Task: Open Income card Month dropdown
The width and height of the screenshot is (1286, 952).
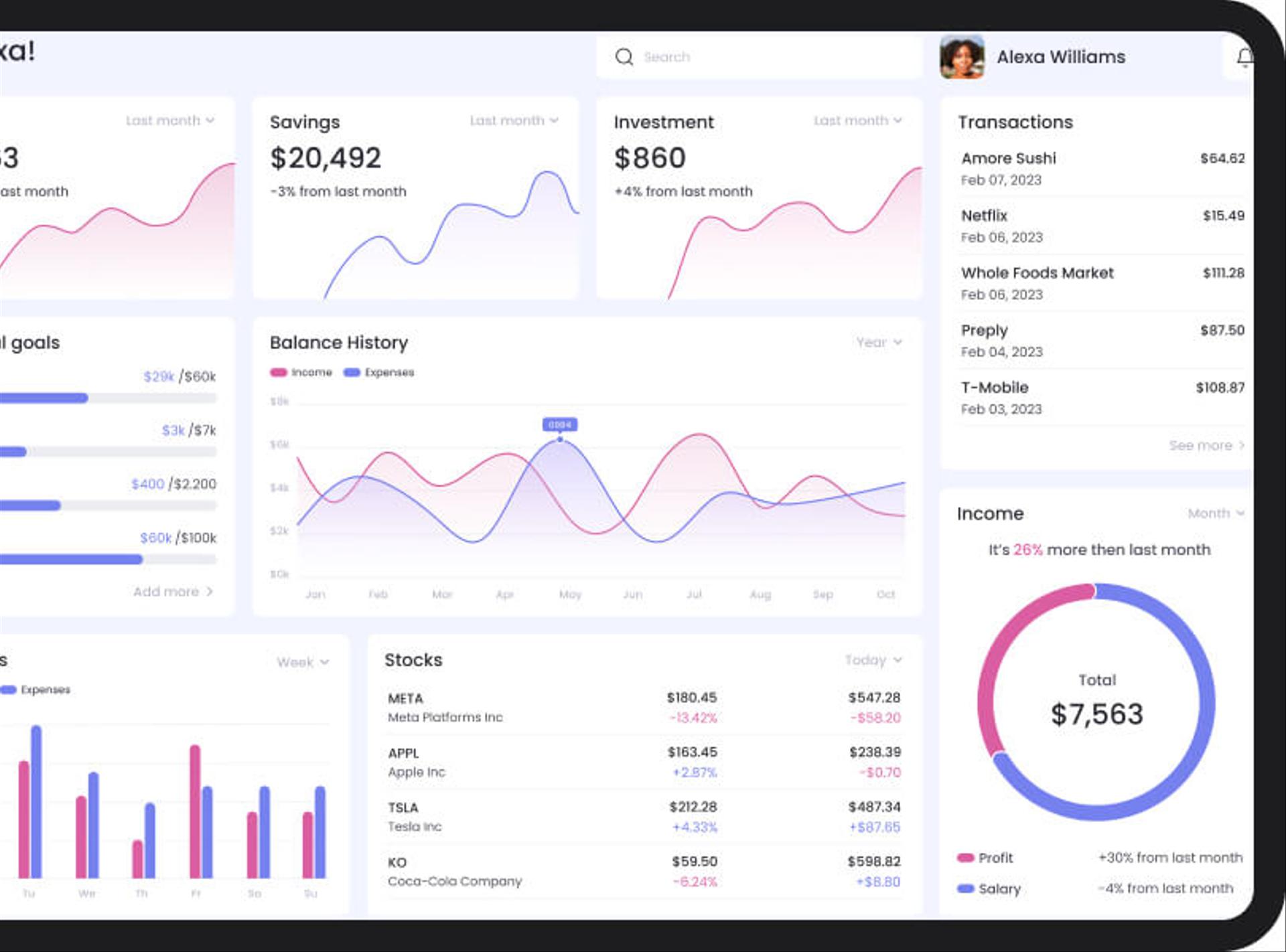Action: pyautogui.click(x=1216, y=513)
